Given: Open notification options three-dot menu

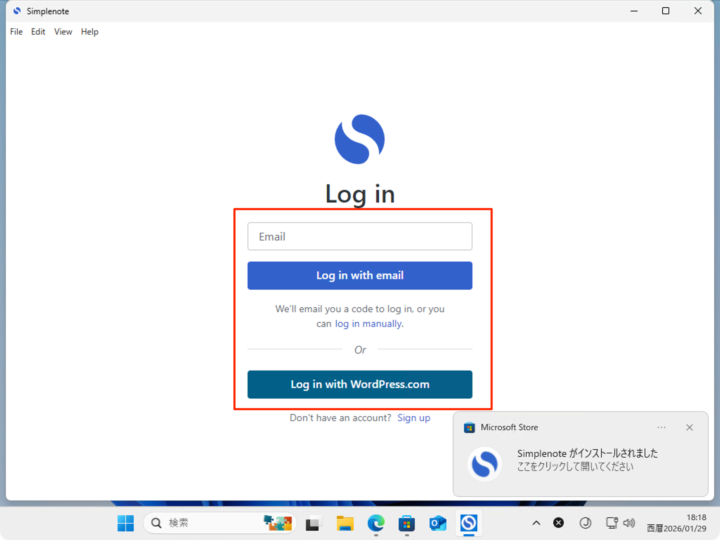Looking at the screenshot, I should coord(661,427).
